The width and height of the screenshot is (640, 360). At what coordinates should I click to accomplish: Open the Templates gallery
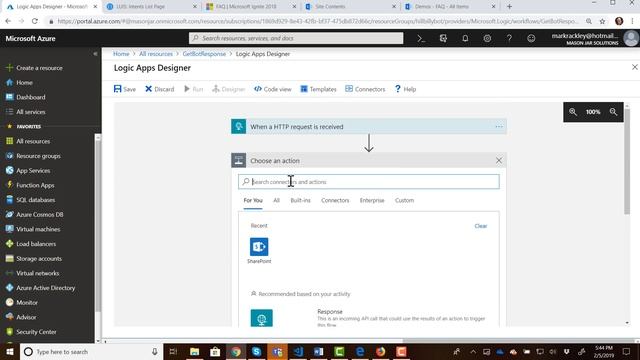click(318, 89)
